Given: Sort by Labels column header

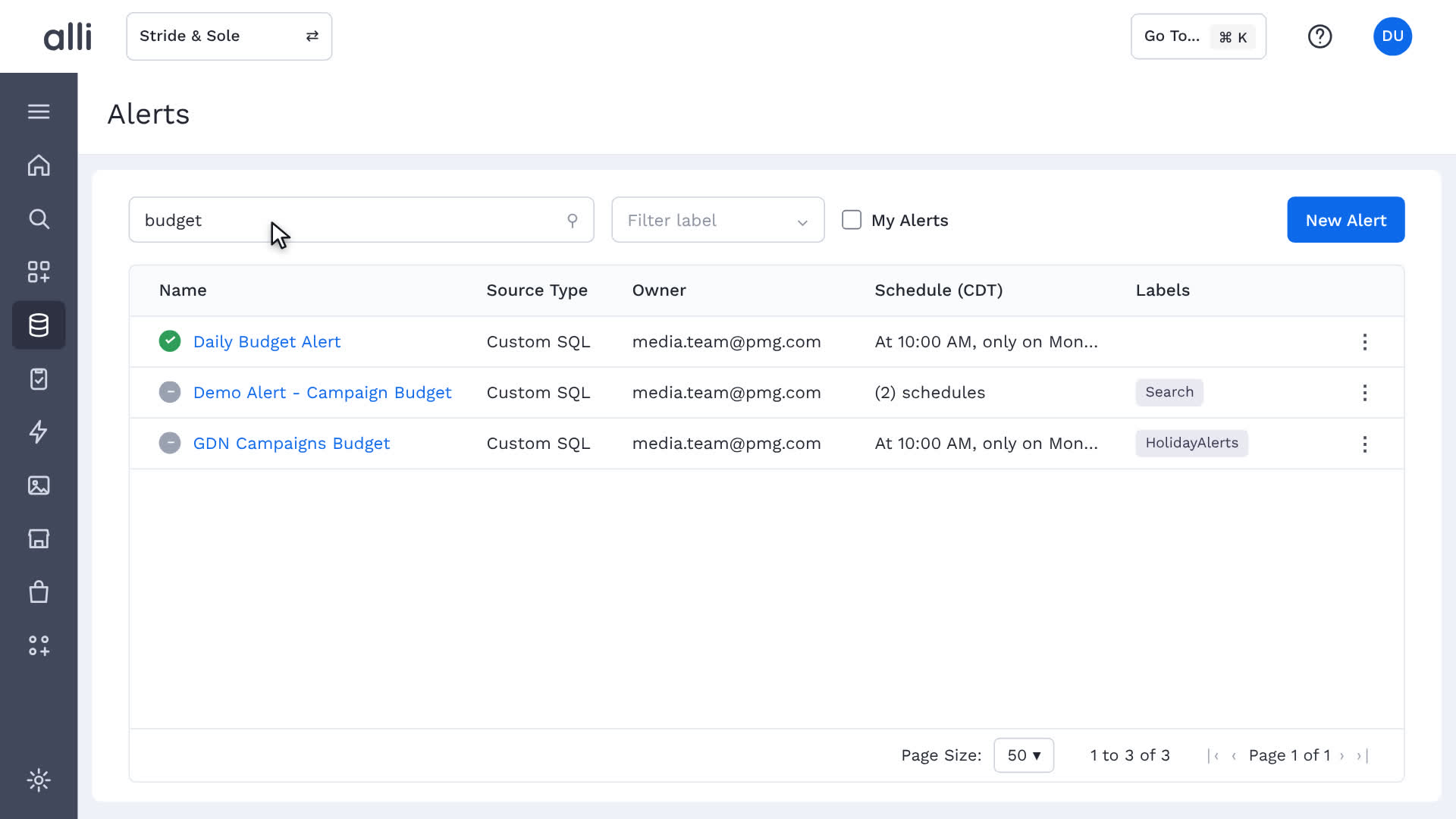Looking at the screenshot, I should click(x=1163, y=290).
